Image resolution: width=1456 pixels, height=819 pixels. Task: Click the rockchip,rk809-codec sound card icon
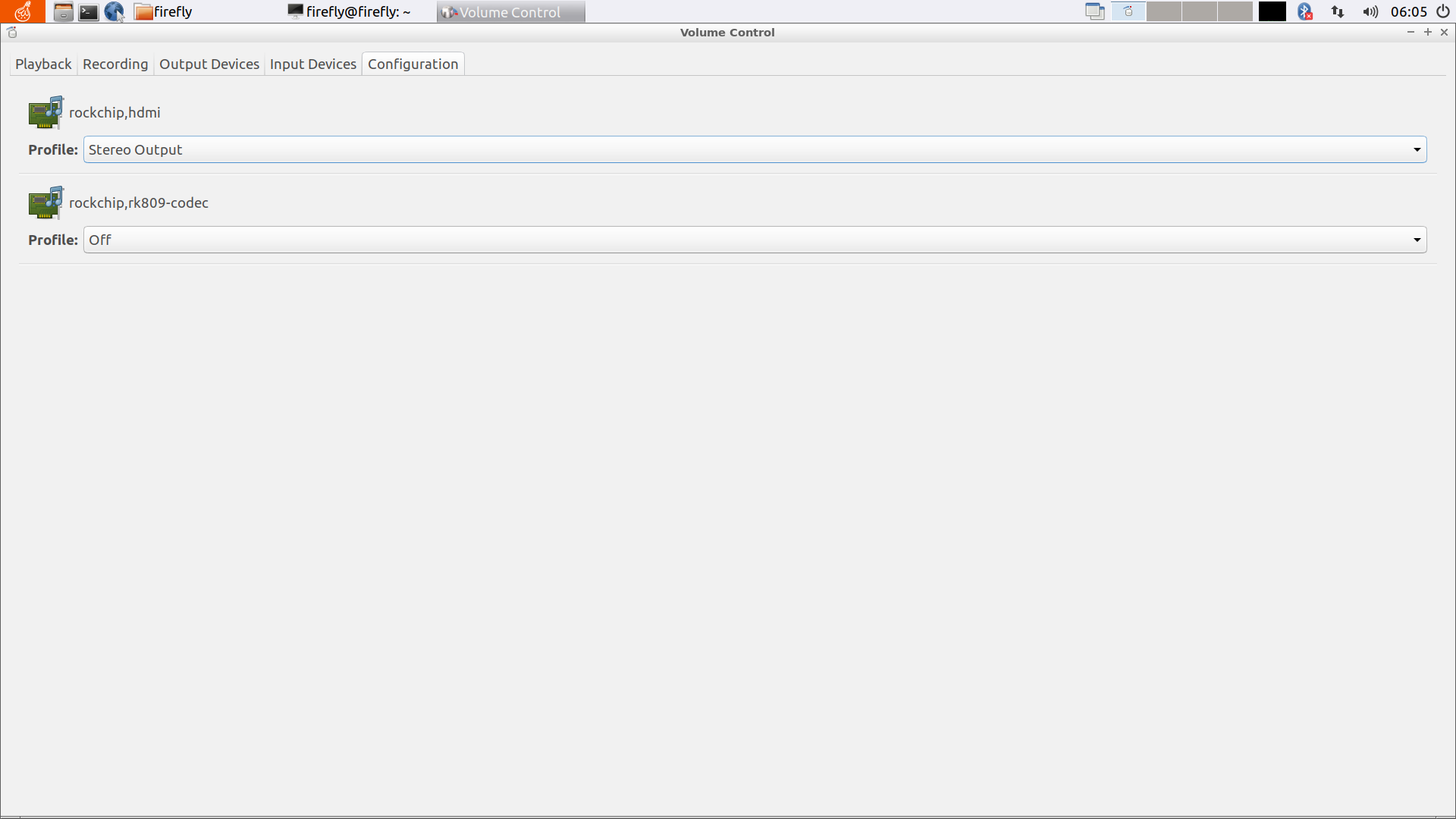click(x=44, y=202)
